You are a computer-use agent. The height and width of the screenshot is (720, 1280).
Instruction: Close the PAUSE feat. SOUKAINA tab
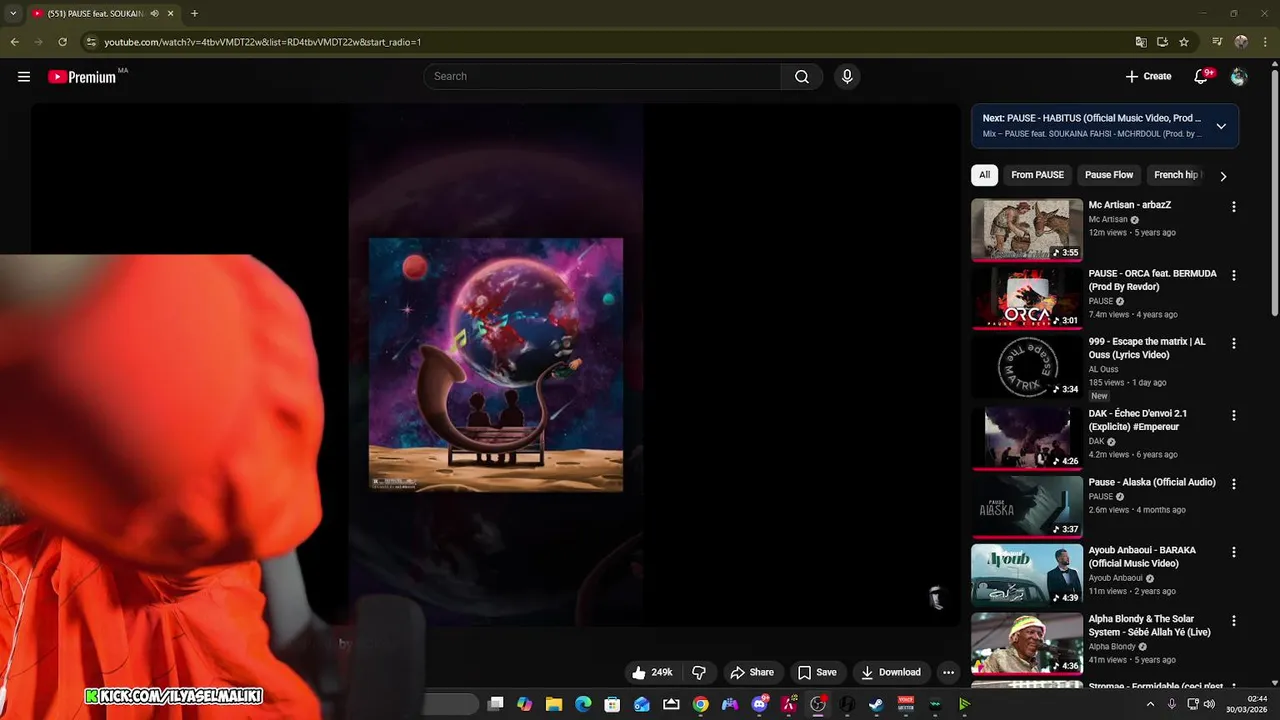pyautogui.click(x=171, y=14)
